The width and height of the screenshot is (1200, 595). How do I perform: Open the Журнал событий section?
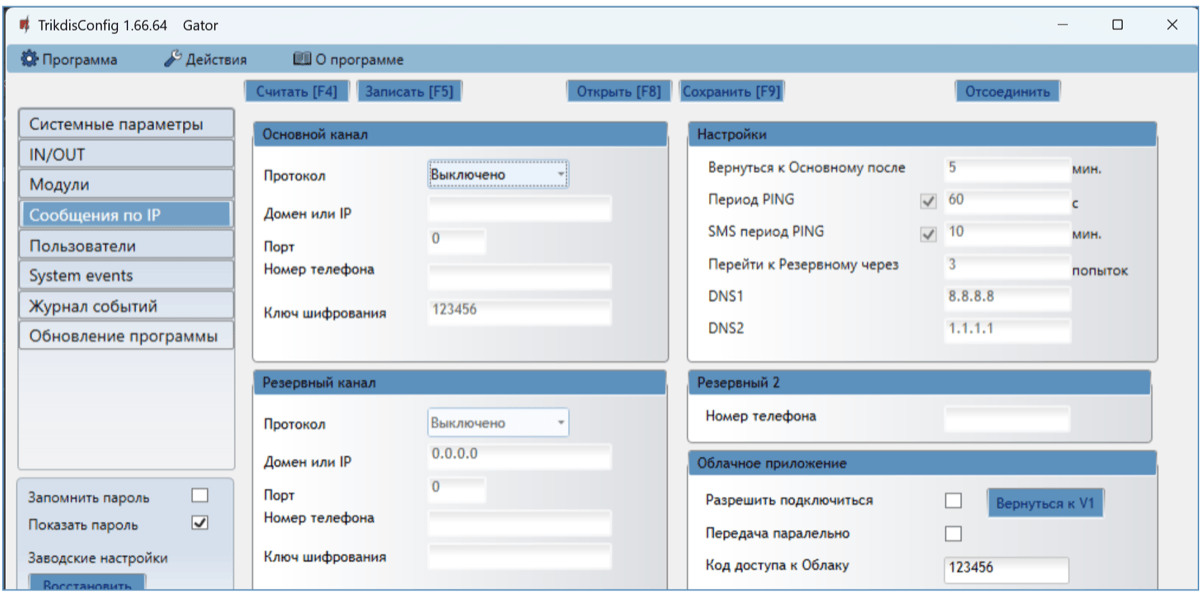(x=125, y=306)
